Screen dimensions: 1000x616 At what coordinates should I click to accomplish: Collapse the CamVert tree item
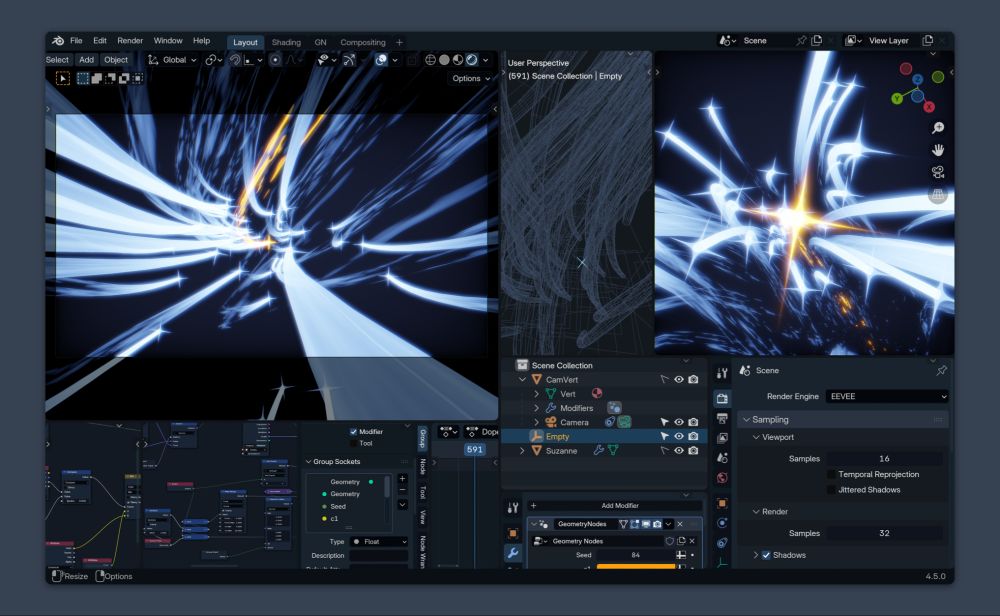(x=522, y=379)
